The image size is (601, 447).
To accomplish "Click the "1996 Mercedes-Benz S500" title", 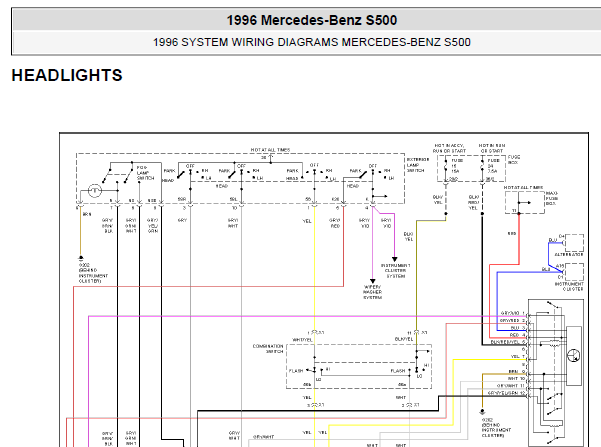I will [312, 20].
